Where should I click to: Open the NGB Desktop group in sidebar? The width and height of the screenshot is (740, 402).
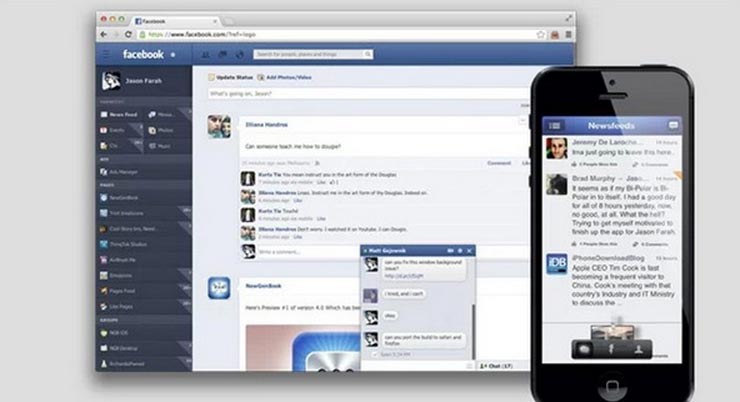(119, 348)
